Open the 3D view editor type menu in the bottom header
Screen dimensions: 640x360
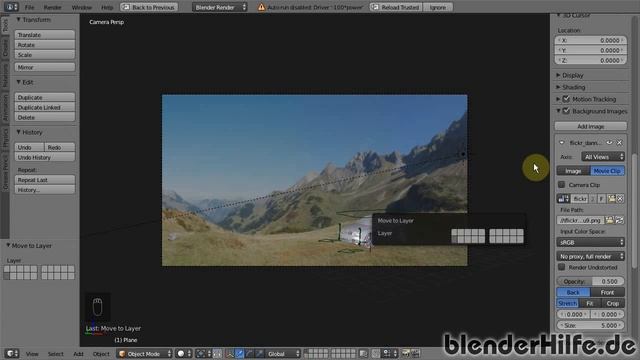click(11, 353)
